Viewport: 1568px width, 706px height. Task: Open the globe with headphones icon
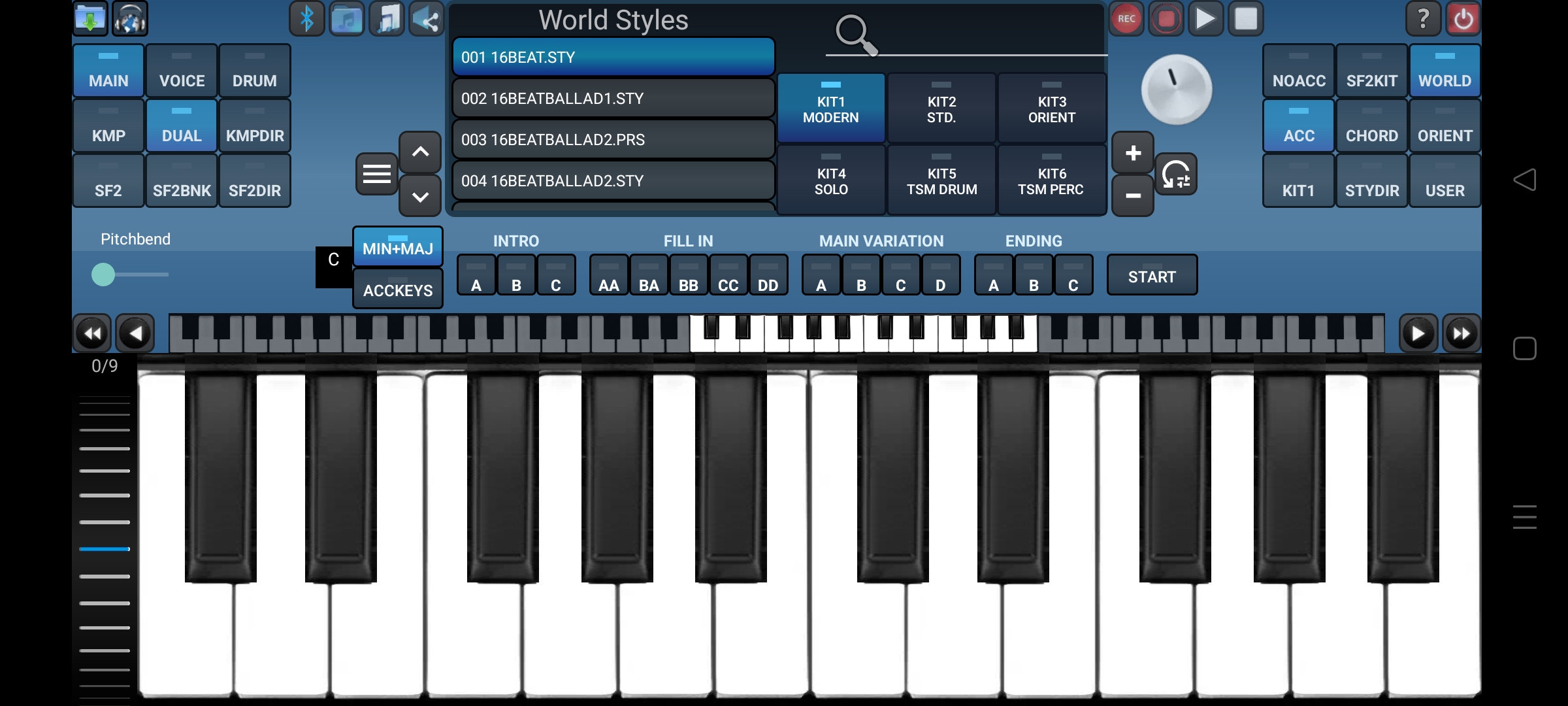[x=130, y=19]
